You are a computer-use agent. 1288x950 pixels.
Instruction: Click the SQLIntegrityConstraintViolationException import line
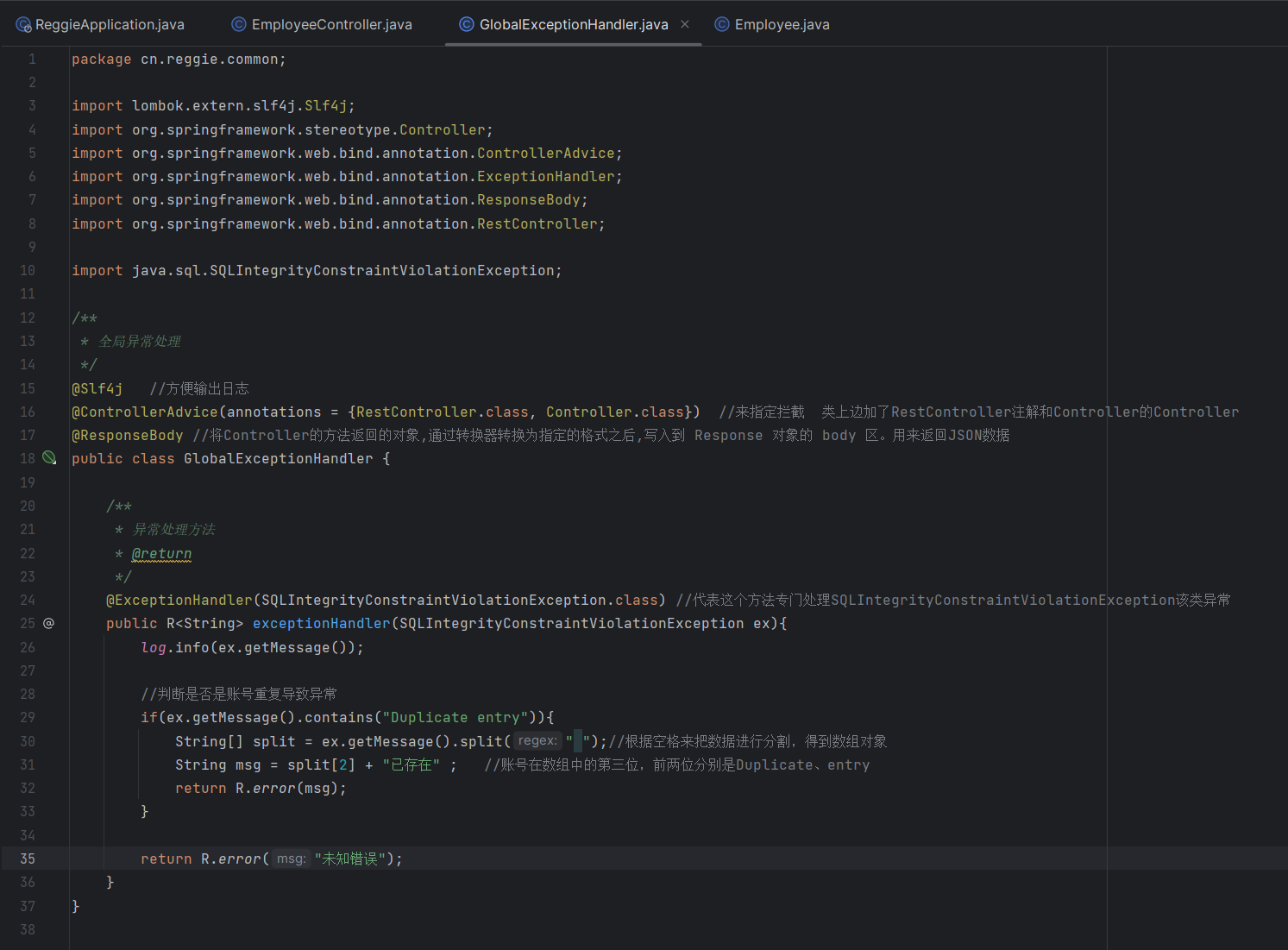point(317,270)
